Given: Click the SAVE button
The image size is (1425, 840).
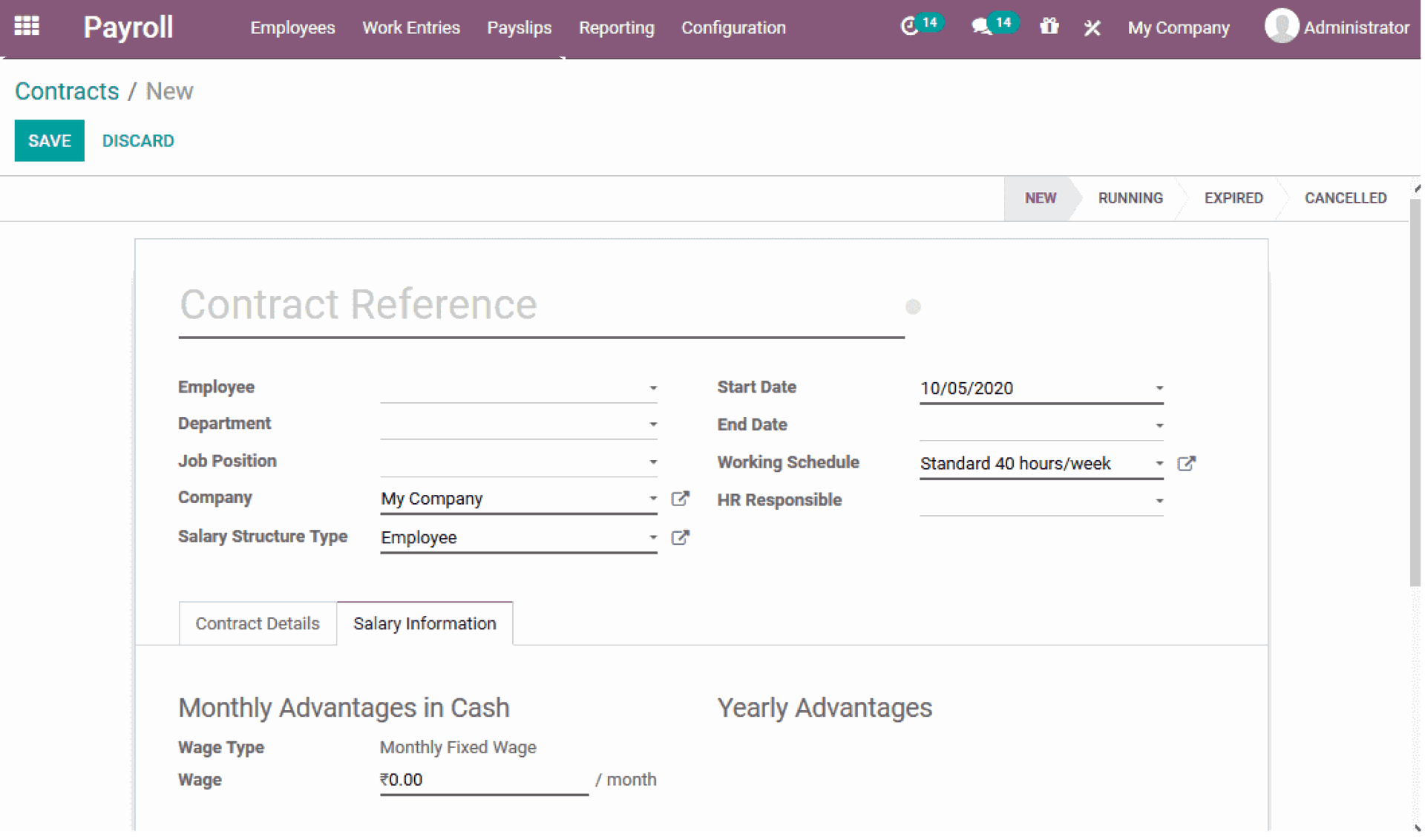Looking at the screenshot, I should pyautogui.click(x=50, y=141).
